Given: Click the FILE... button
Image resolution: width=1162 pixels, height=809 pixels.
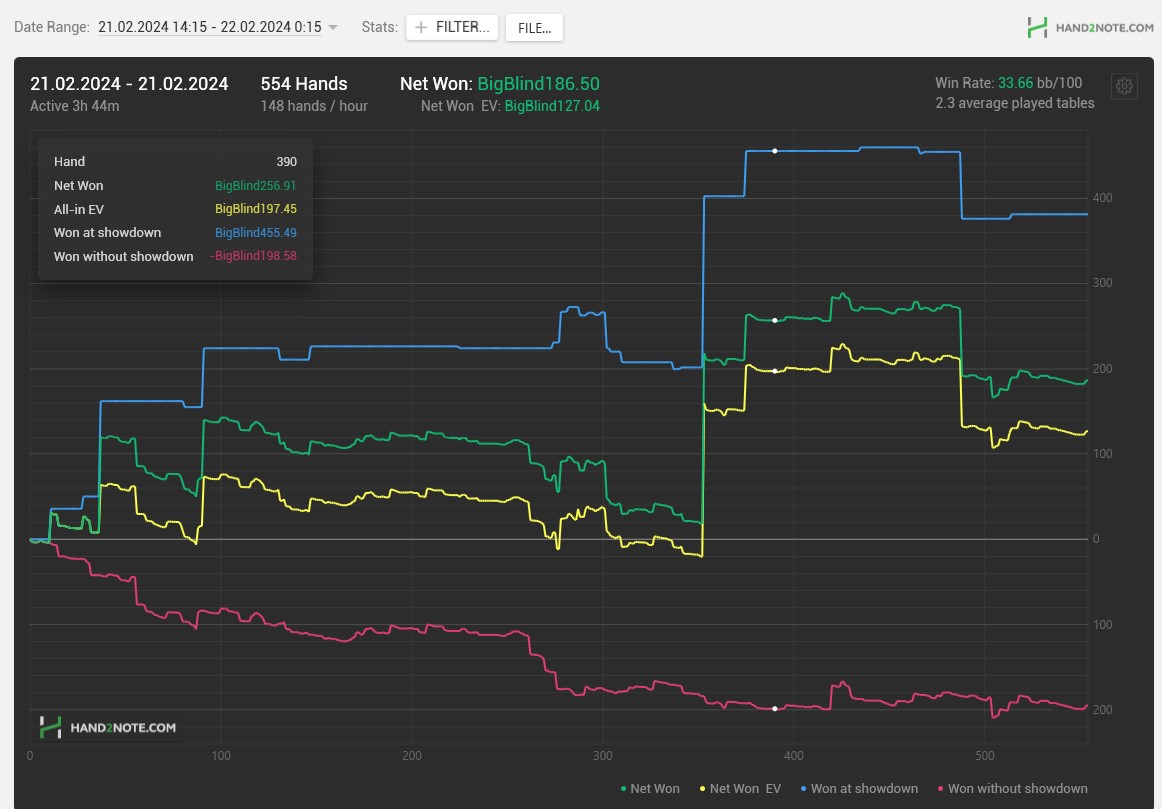Looking at the screenshot, I should tap(534, 28).
